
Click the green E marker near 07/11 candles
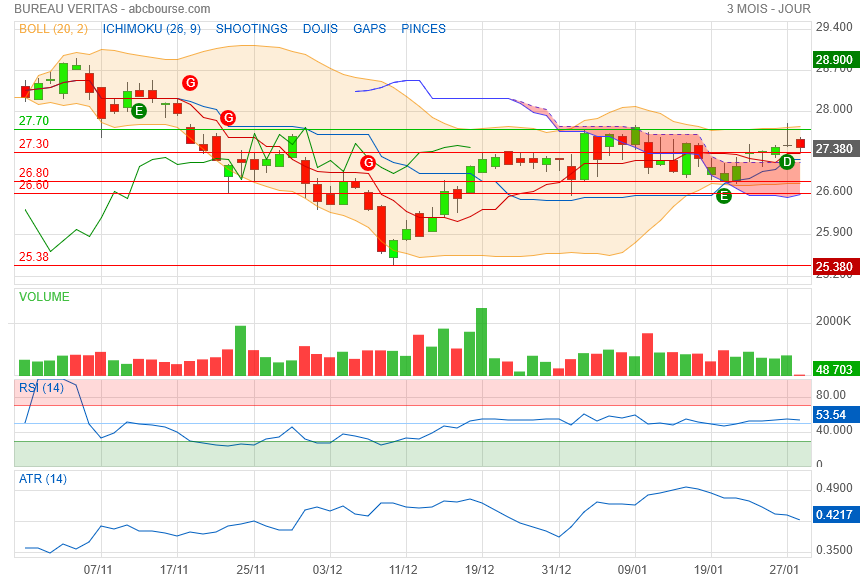click(x=139, y=111)
